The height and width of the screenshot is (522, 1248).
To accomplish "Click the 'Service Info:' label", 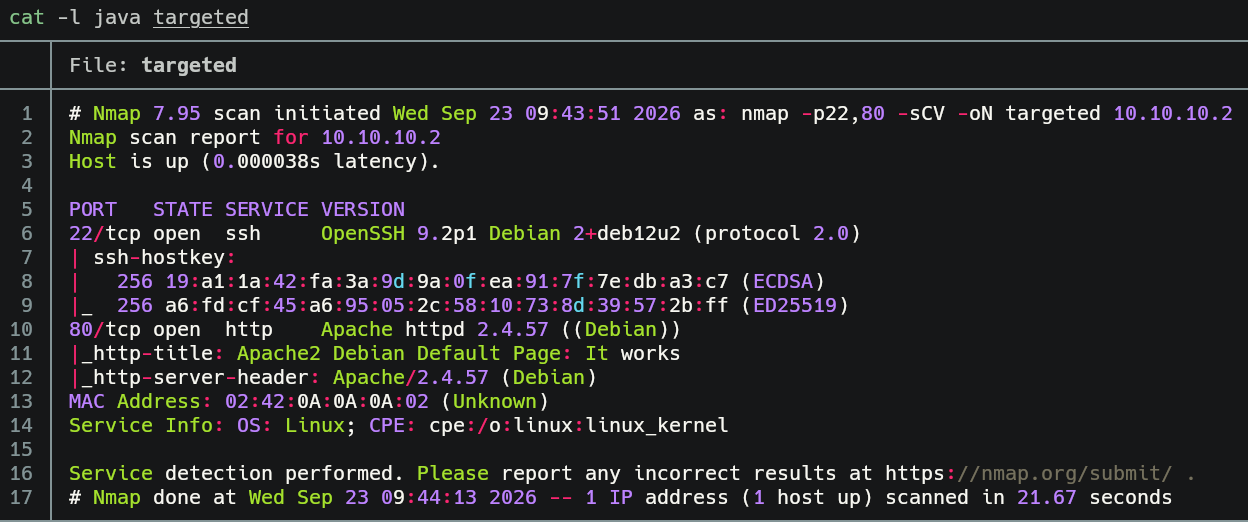I will point(147,425).
